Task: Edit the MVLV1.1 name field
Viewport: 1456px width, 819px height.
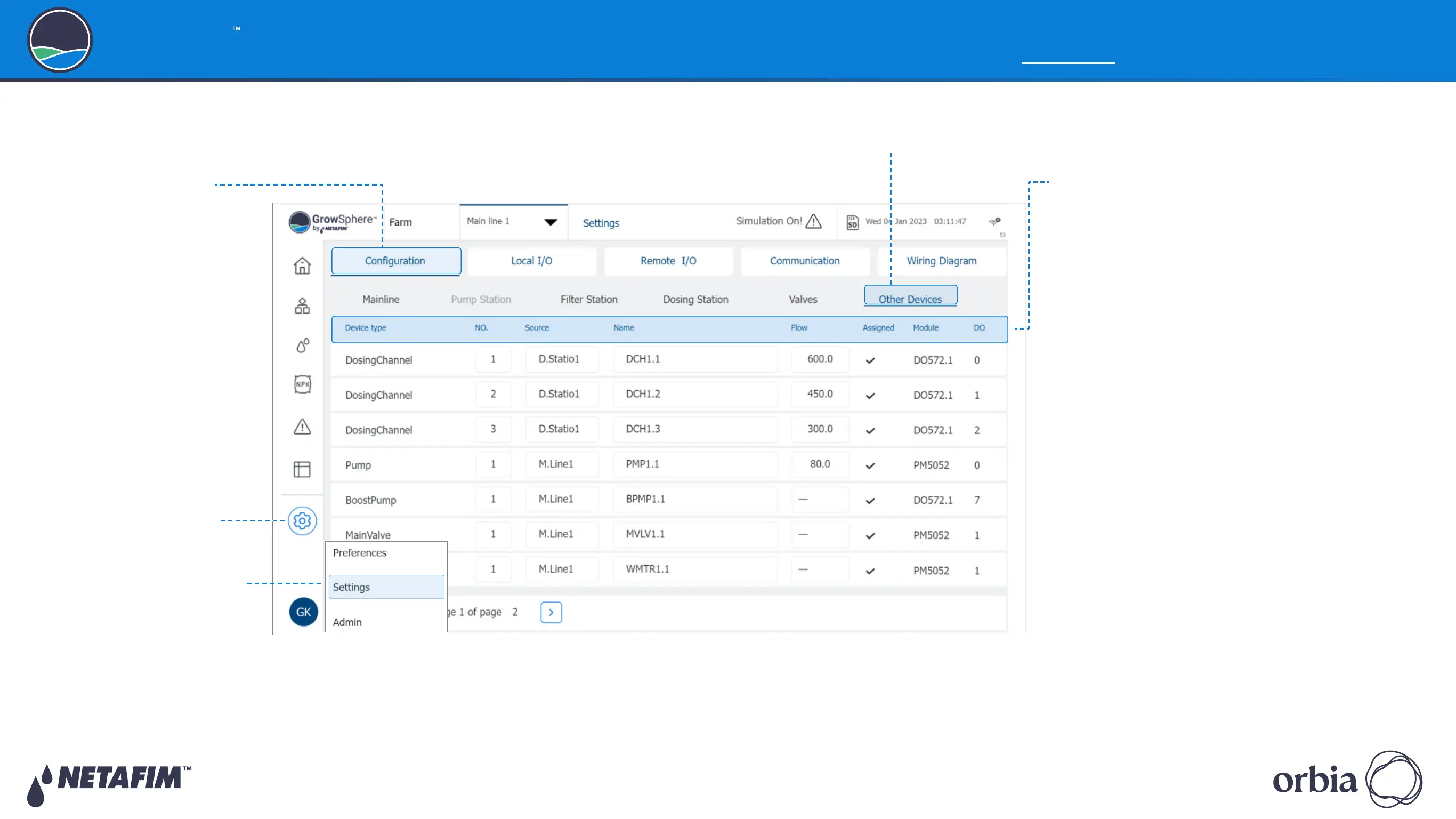Action: tap(695, 534)
